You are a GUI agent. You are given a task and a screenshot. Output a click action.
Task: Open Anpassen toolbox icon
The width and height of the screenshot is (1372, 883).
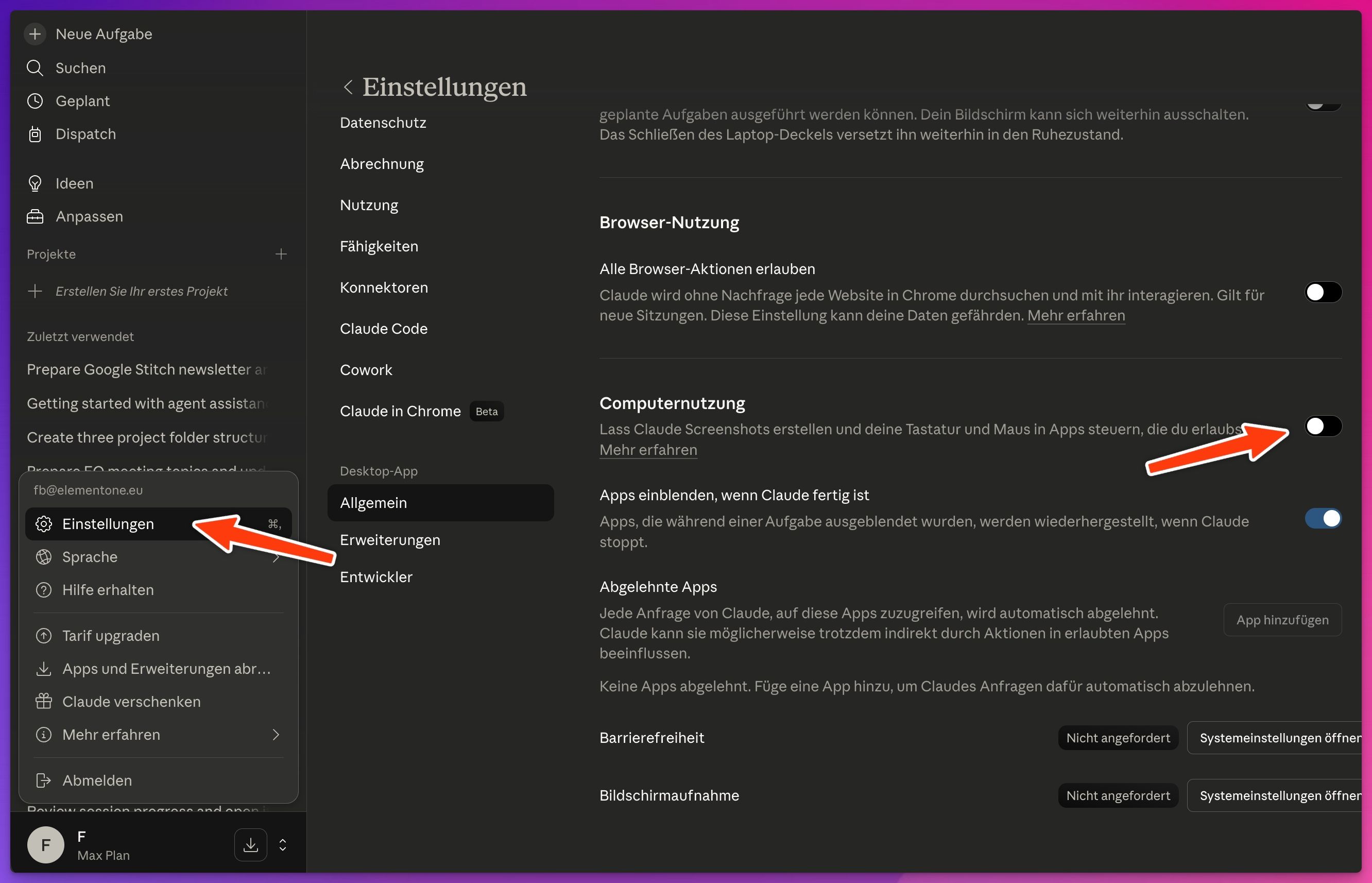(35, 217)
